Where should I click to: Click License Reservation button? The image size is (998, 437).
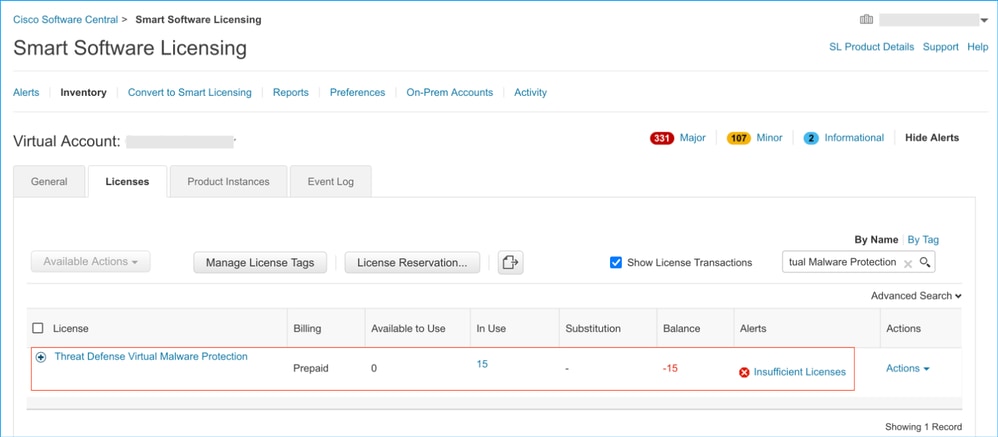[412, 263]
